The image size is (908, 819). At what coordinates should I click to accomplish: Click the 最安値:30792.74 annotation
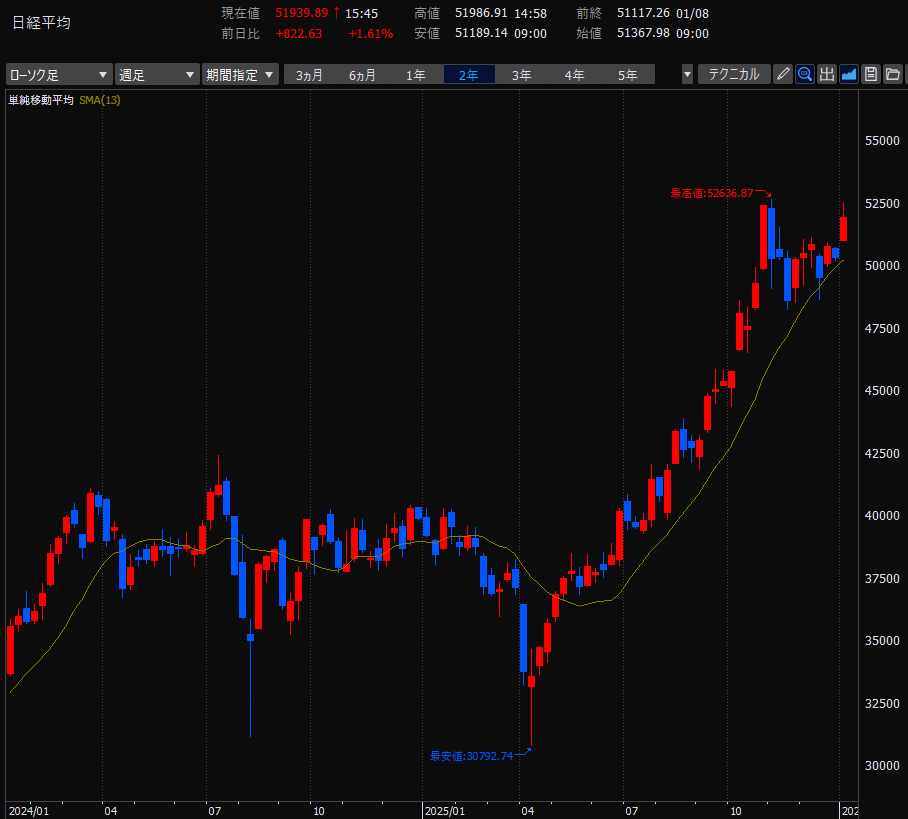(471, 756)
